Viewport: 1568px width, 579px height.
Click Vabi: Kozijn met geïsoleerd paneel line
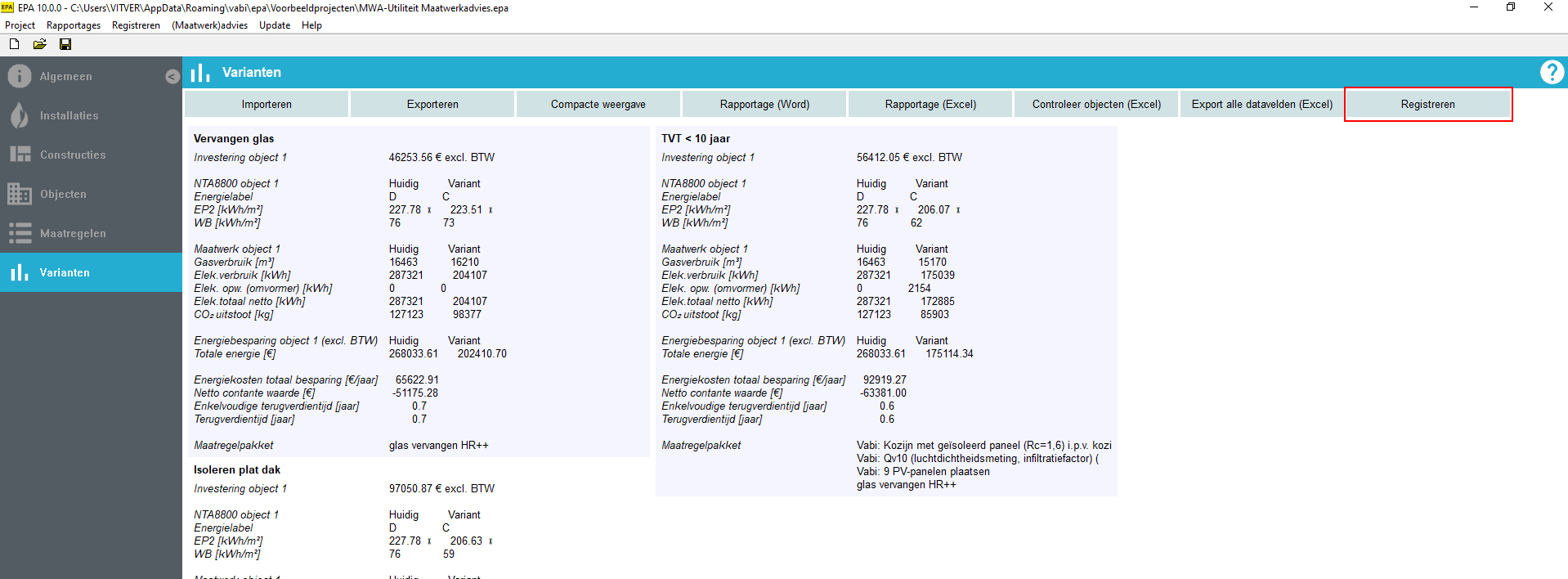click(x=983, y=445)
